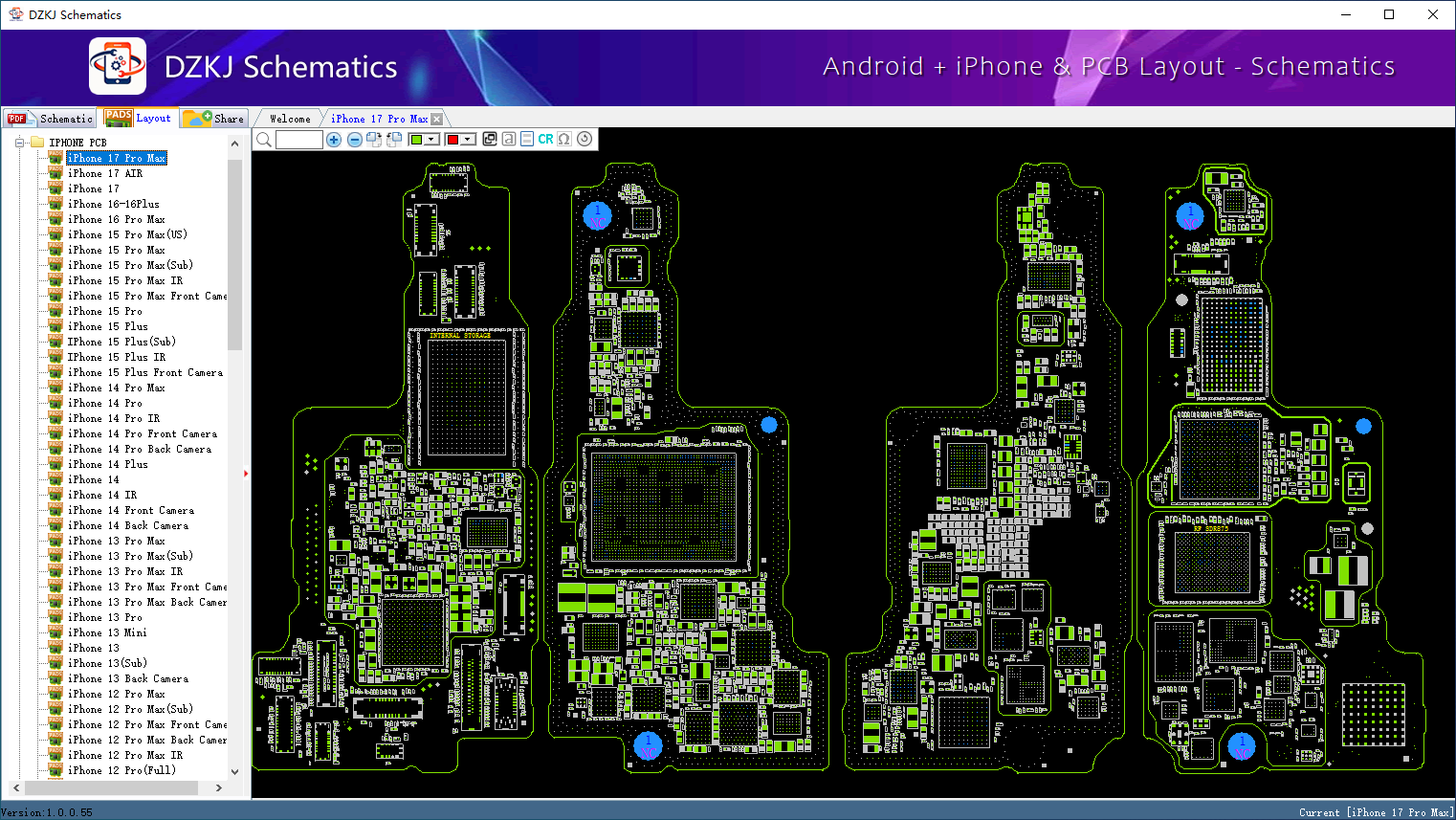Click the cyan CR toolbar icon
Image resolution: width=1456 pixels, height=820 pixels.
[545, 139]
